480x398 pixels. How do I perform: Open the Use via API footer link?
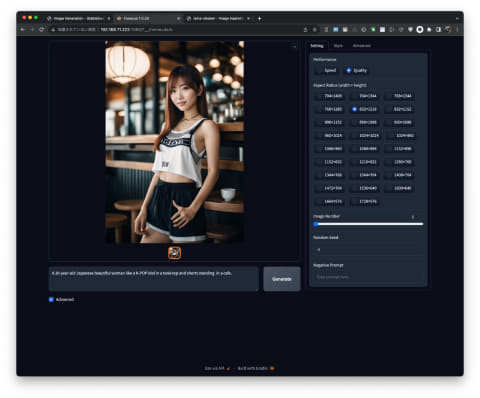pos(217,368)
